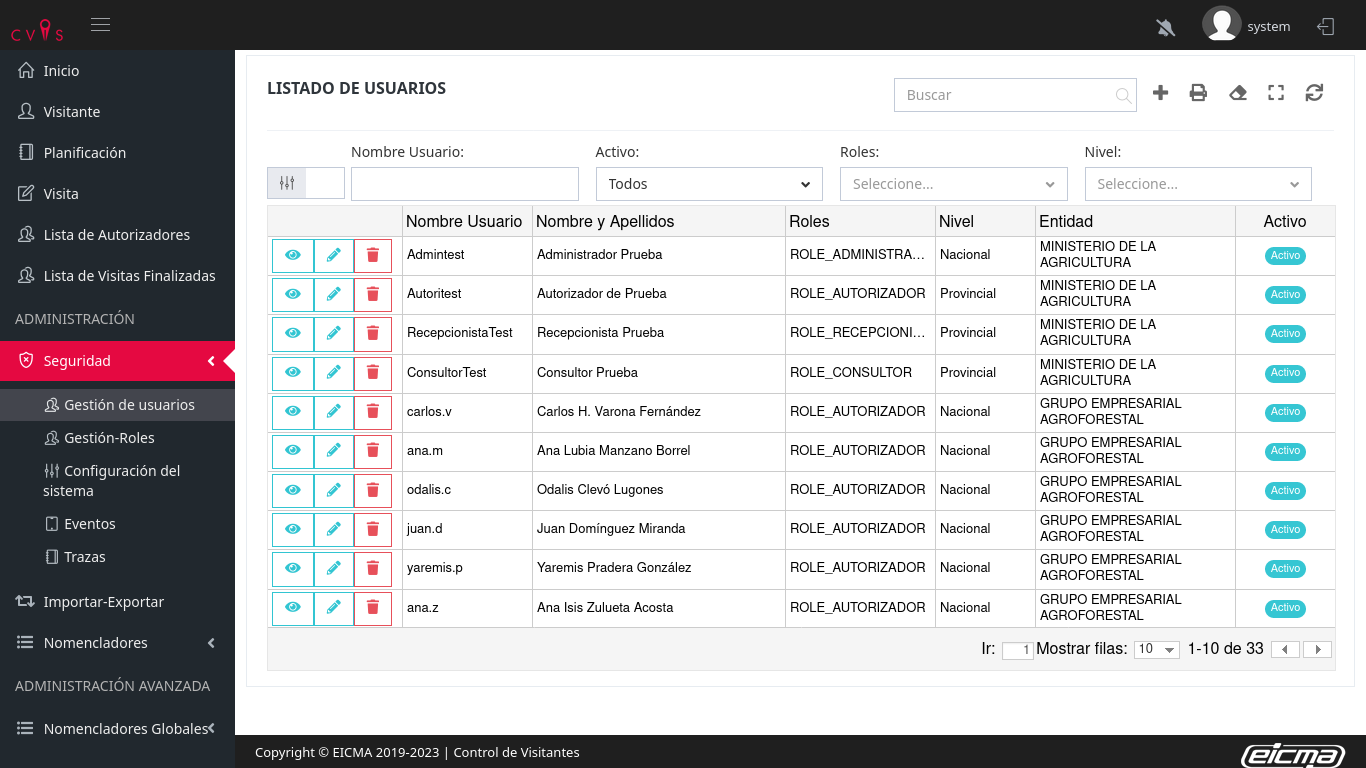Open the Activo dropdown showing Todos
Viewport: 1366px width, 768px height.
point(708,184)
